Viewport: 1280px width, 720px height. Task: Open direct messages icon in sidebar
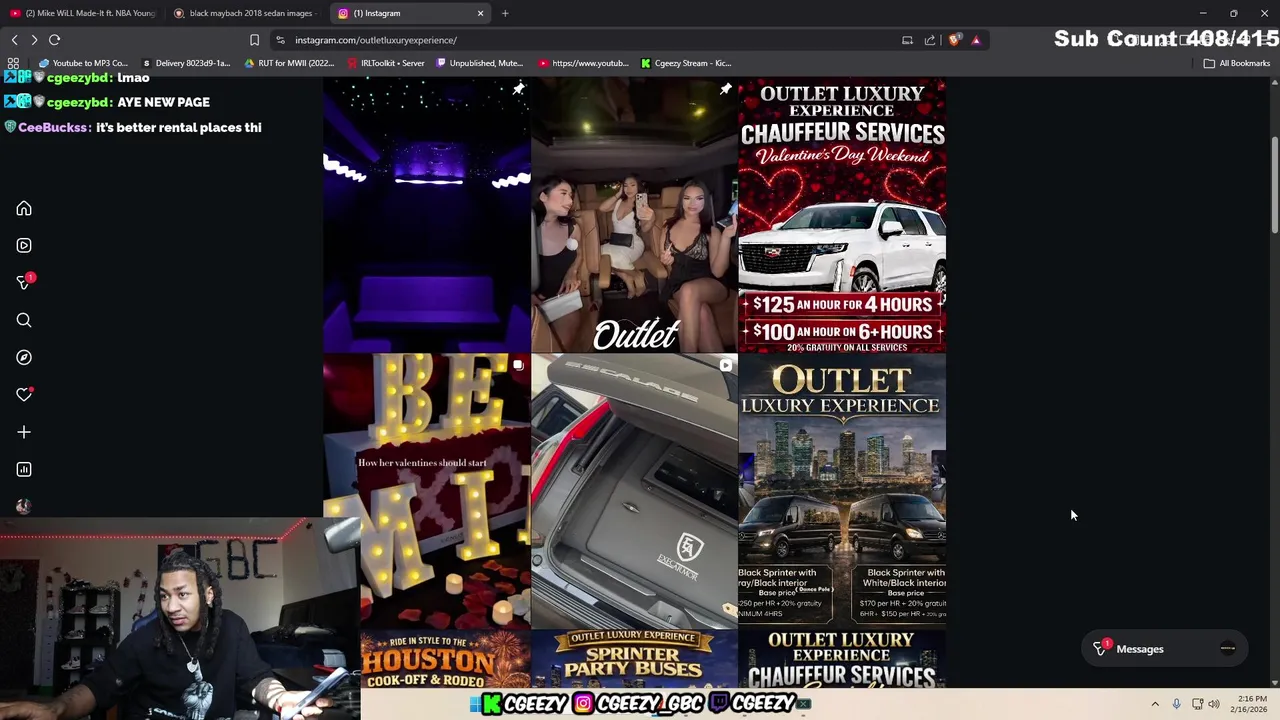24,283
